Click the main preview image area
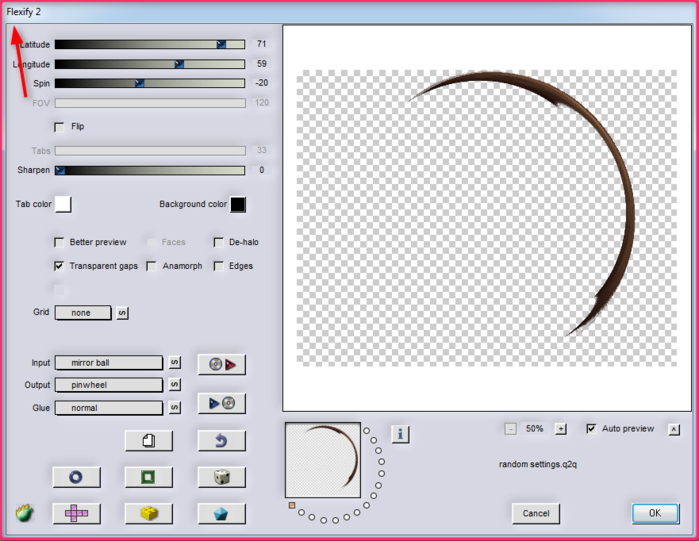Screen dimensions: 699x541 click(487, 218)
